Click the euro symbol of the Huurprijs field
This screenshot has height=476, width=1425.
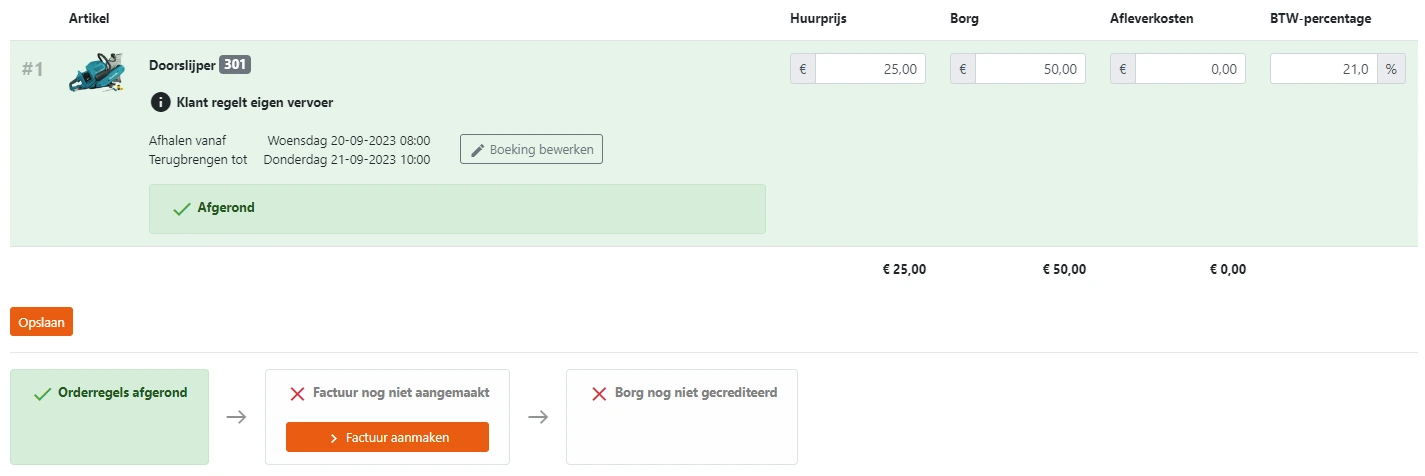click(x=803, y=69)
